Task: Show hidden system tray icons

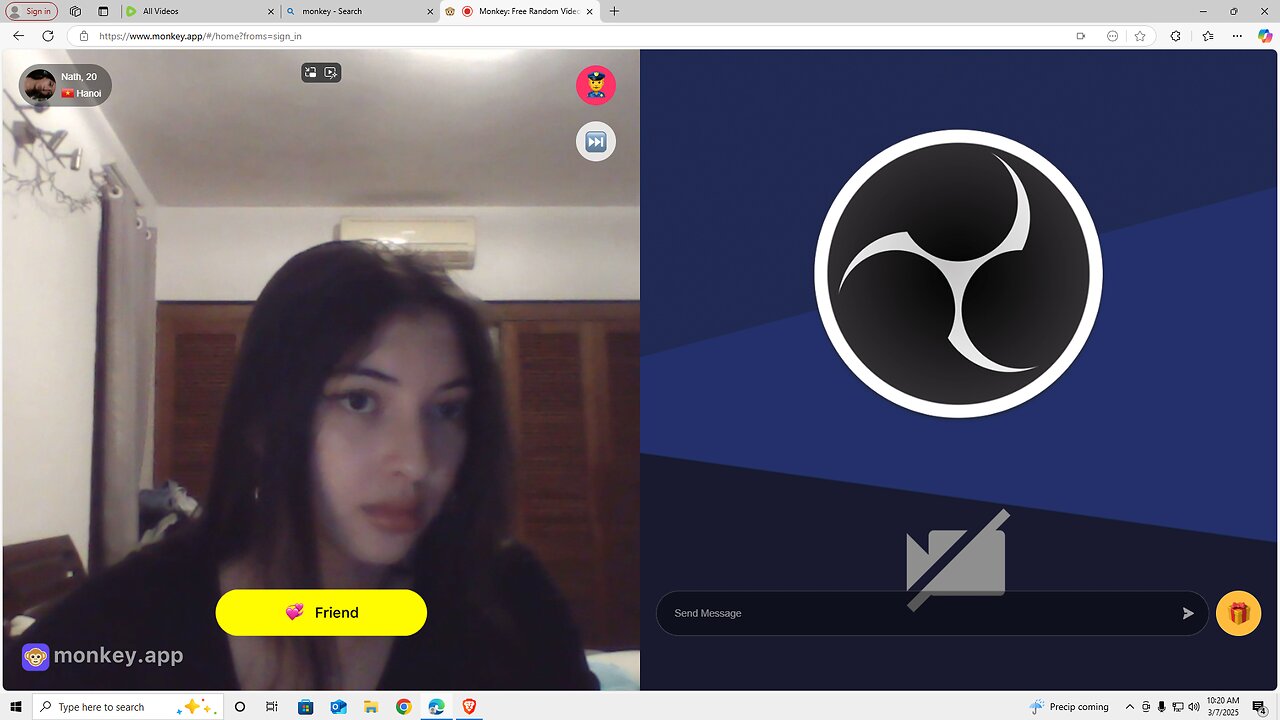Action: (1130, 707)
